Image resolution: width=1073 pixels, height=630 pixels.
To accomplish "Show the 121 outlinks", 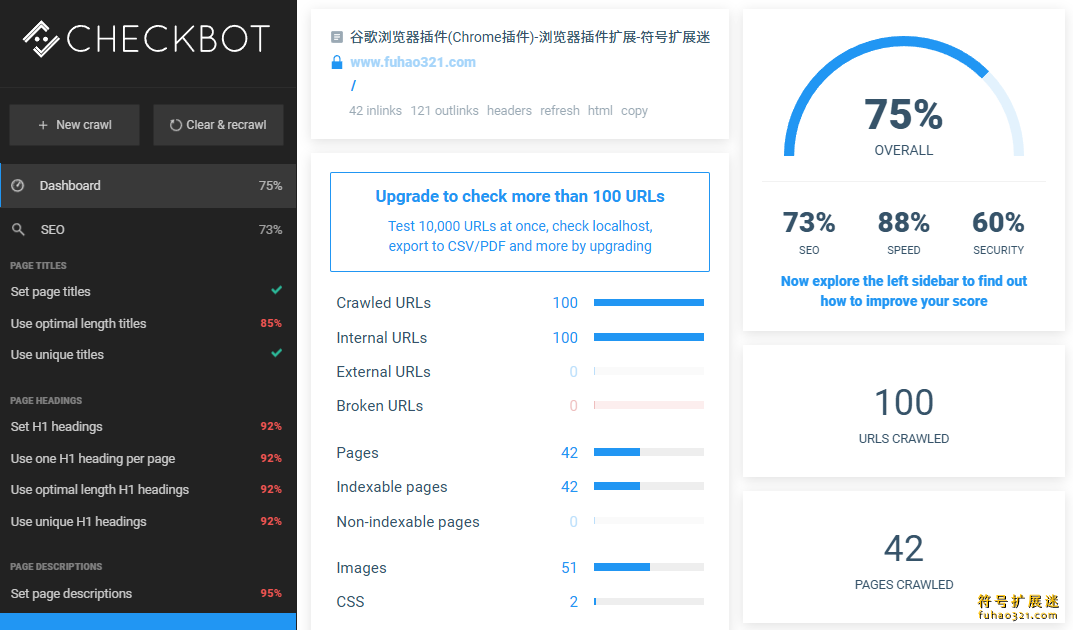I will tap(444, 111).
